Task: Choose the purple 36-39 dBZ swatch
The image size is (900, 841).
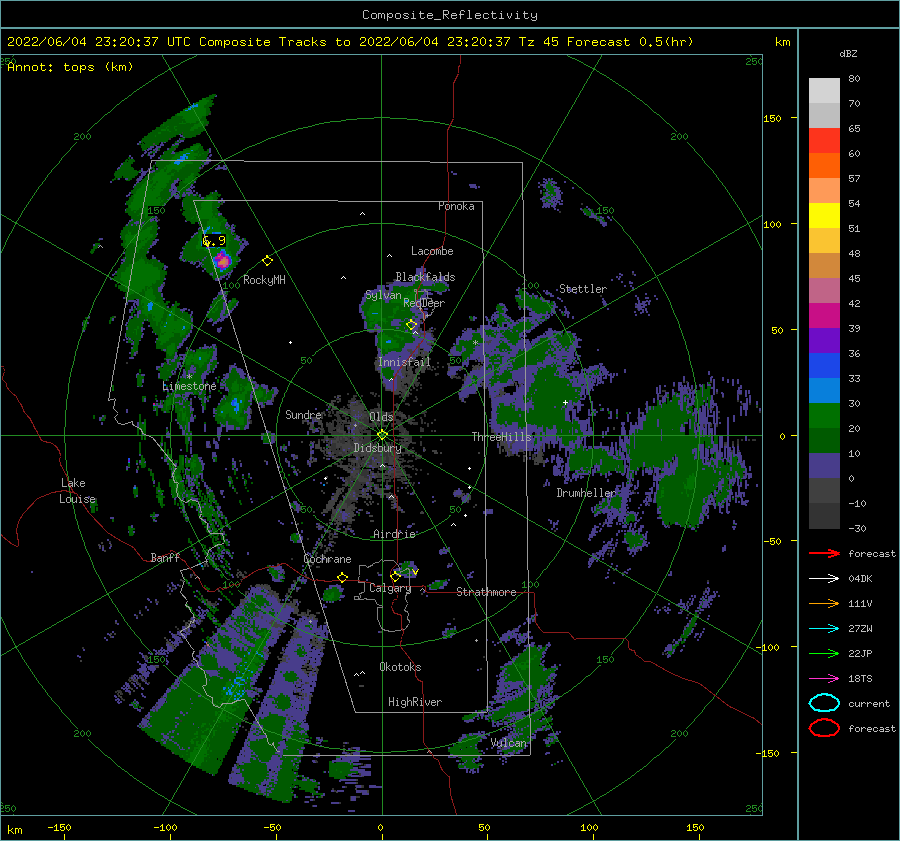Action: (824, 341)
